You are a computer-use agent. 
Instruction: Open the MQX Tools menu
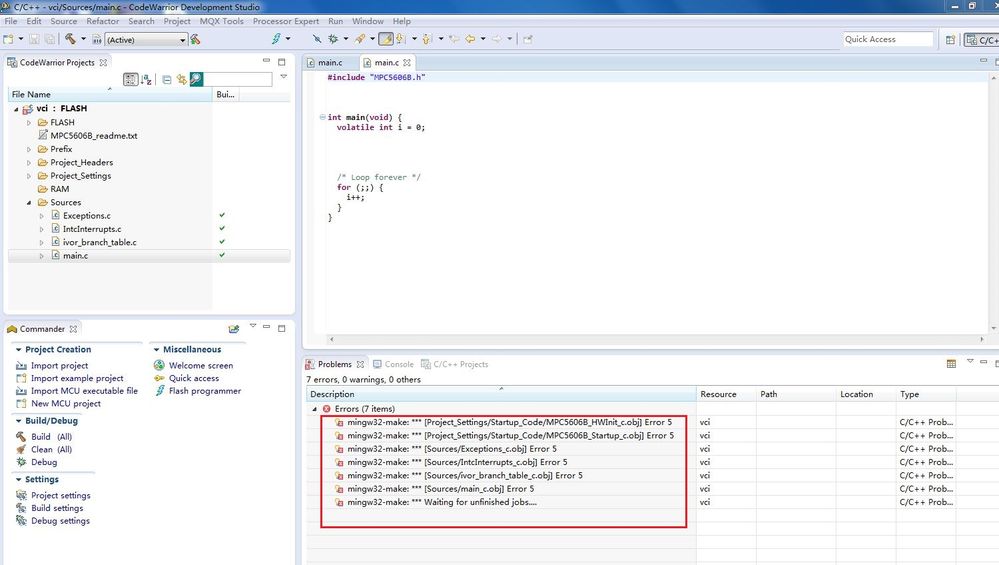click(x=221, y=21)
